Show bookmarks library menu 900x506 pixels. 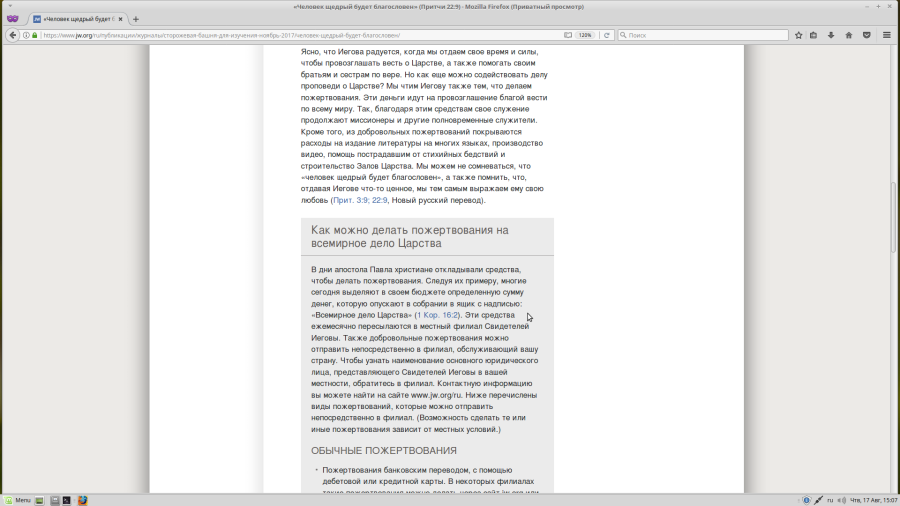(x=813, y=35)
